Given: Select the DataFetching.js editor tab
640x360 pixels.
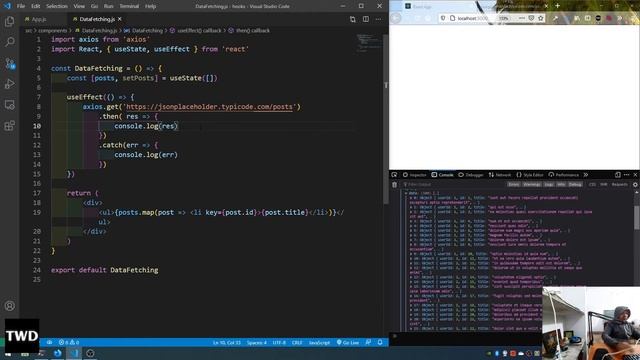Looking at the screenshot, I should pyautogui.click(x=97, y=19).
